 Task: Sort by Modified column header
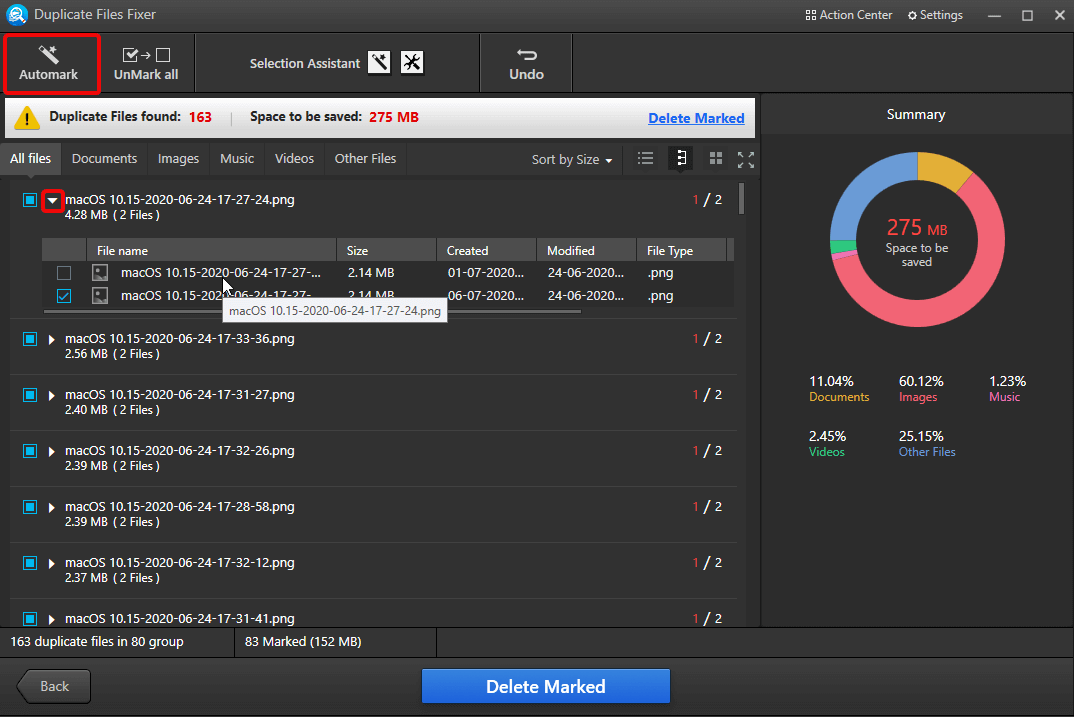pos(586,251)
